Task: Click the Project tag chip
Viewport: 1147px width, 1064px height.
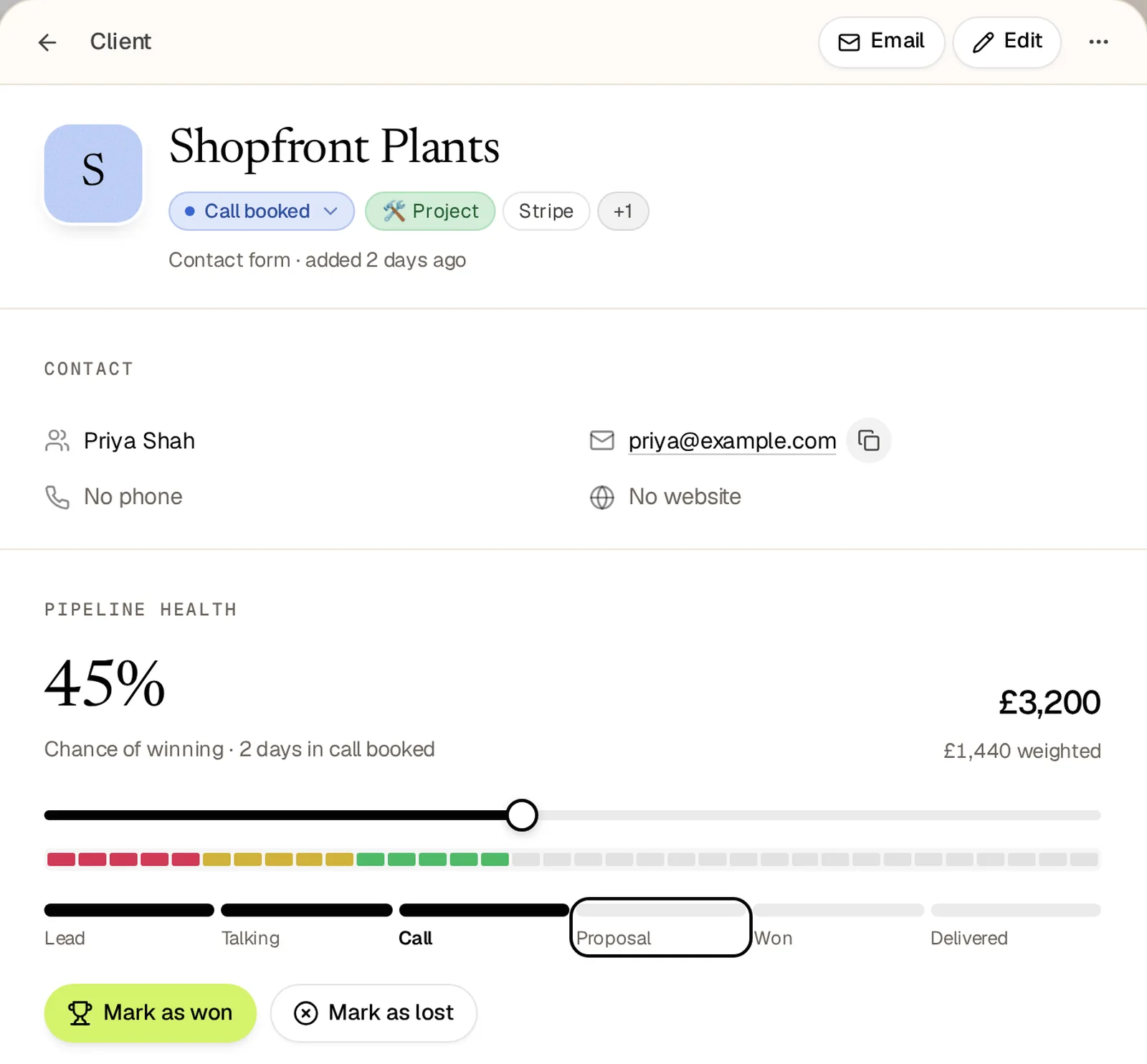Action: coord(430,212)
